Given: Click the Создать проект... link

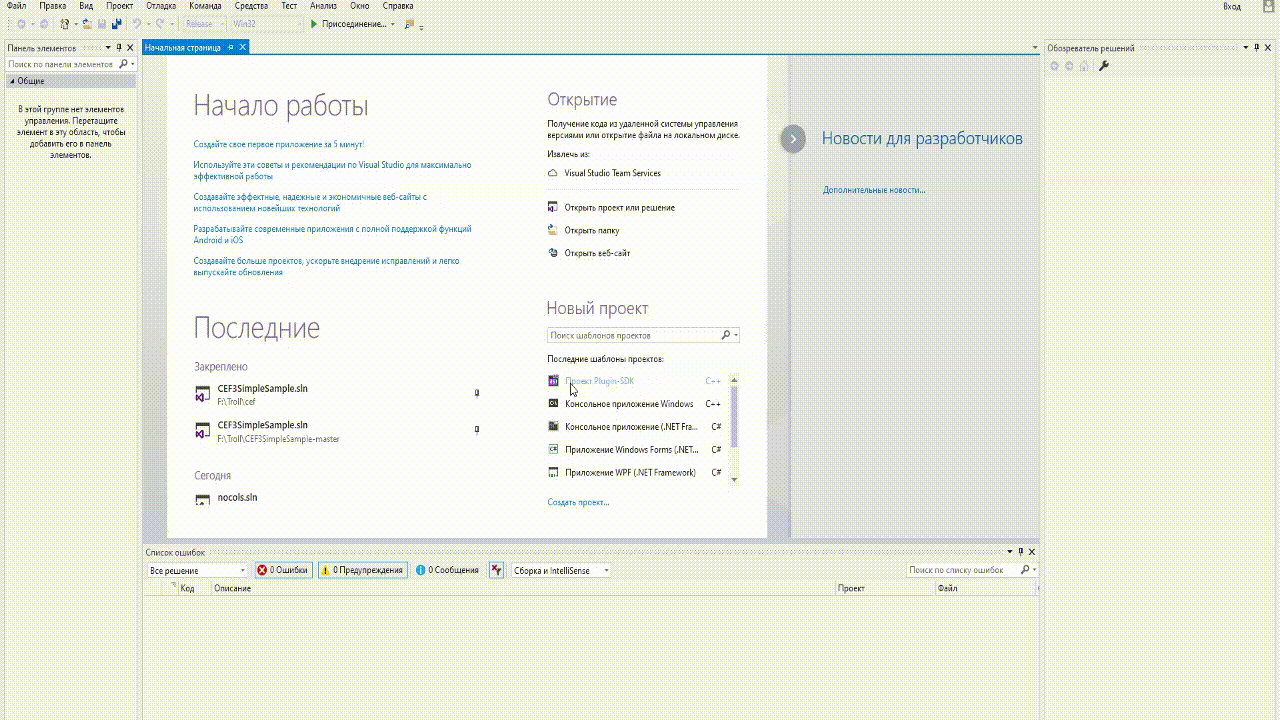Looking at the screenshot, I should [x=578, y=502].
